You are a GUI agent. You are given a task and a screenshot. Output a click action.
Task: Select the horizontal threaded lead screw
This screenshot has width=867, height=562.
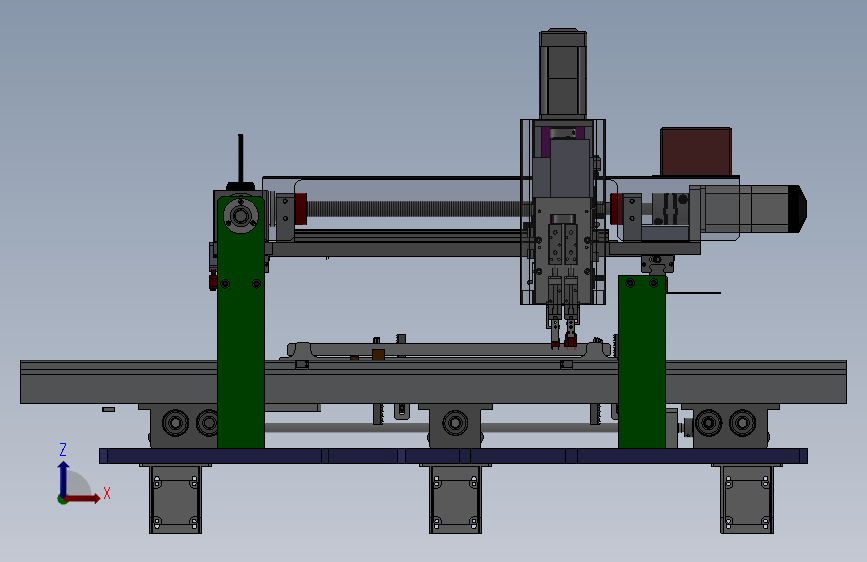pos(414,209)
